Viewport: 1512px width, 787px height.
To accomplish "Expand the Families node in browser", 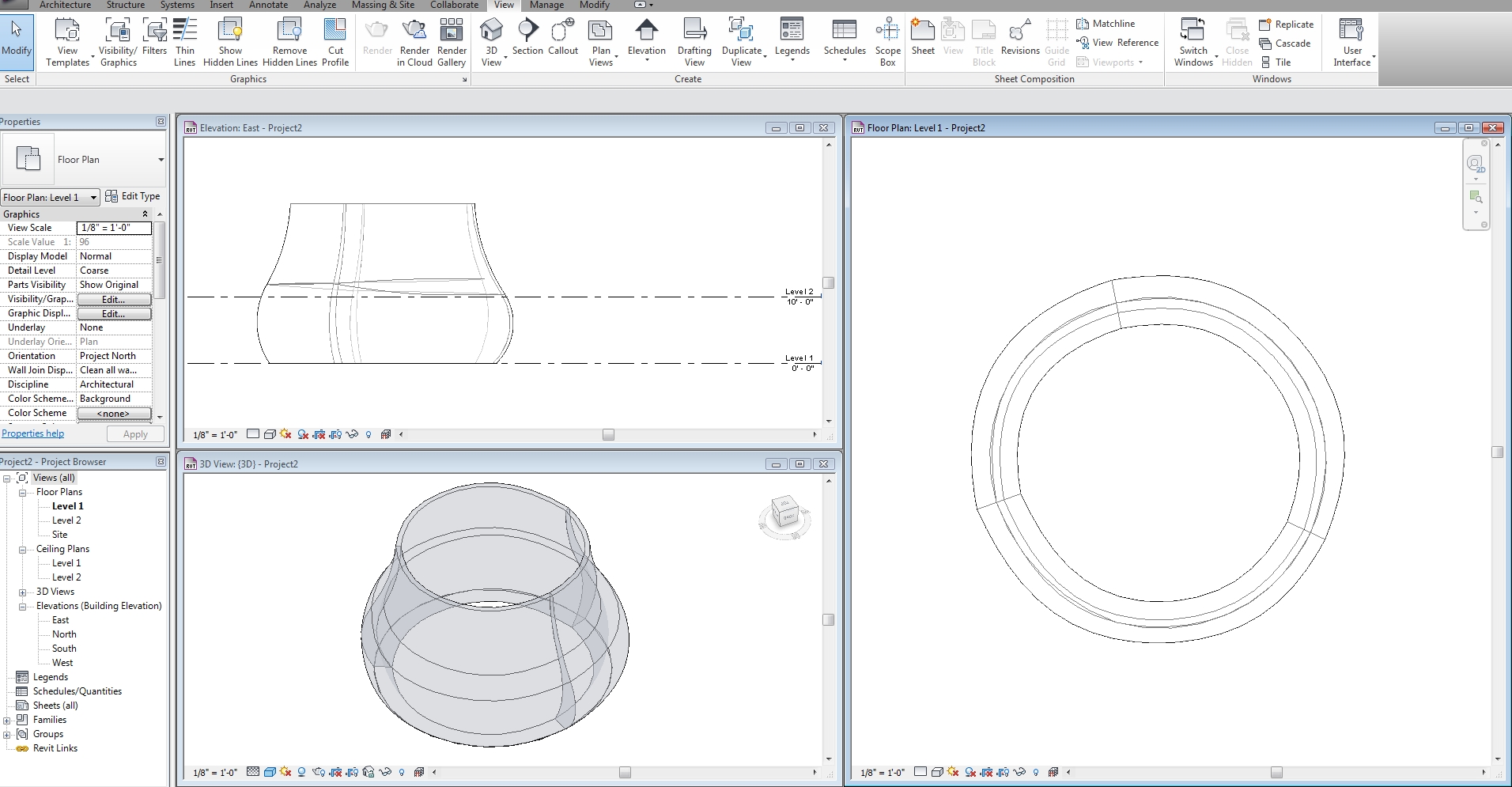I will (x=7, y=721).
